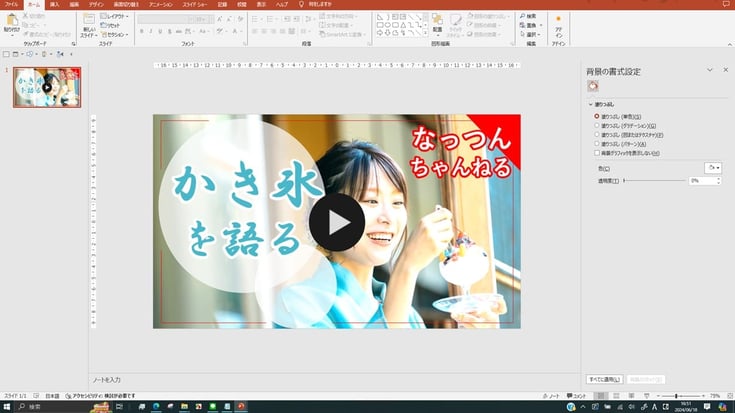Close the Format Background pane
This screenshot has width=735, height=413.
726,70
